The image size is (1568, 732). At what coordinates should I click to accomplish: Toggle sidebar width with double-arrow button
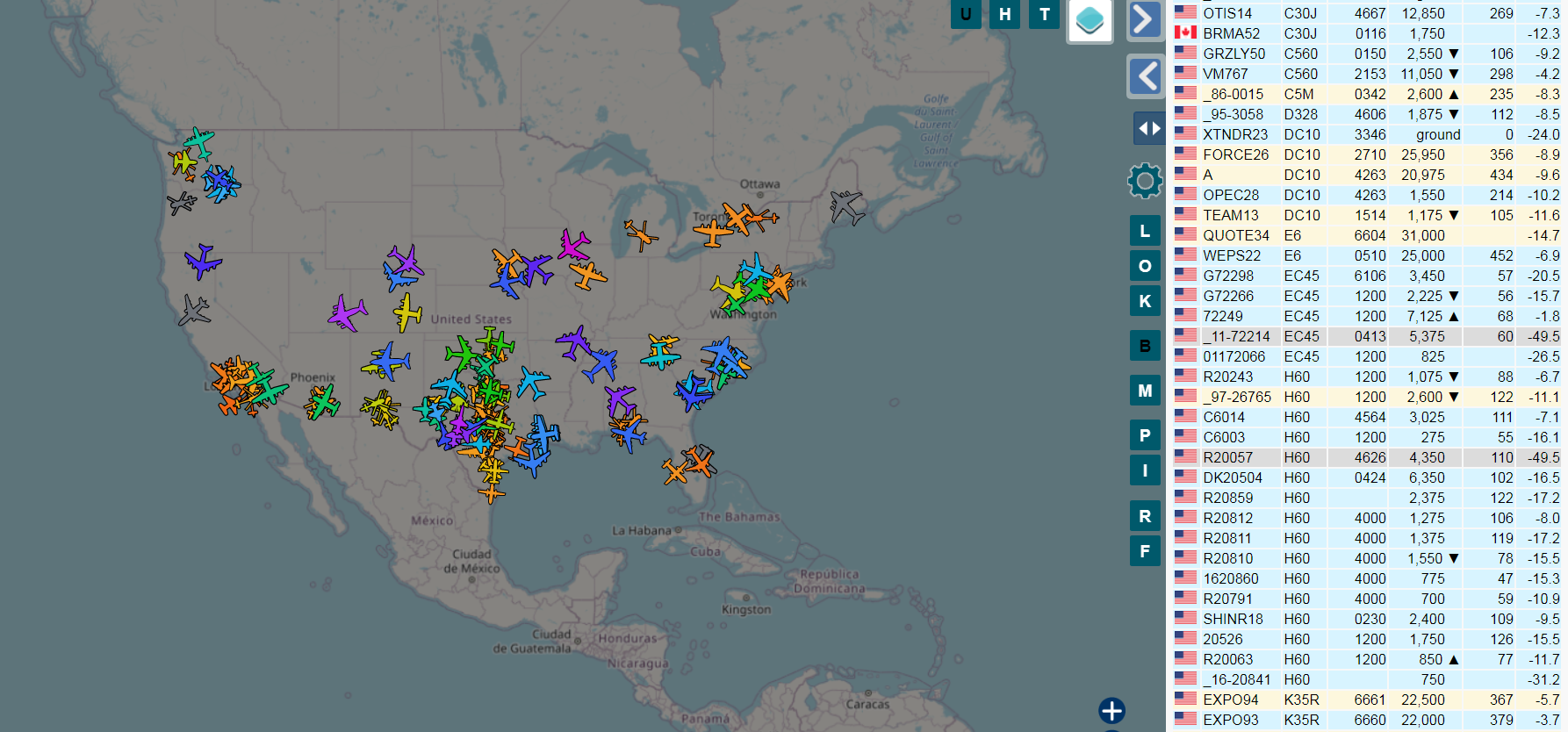(x=1149, y=128)
